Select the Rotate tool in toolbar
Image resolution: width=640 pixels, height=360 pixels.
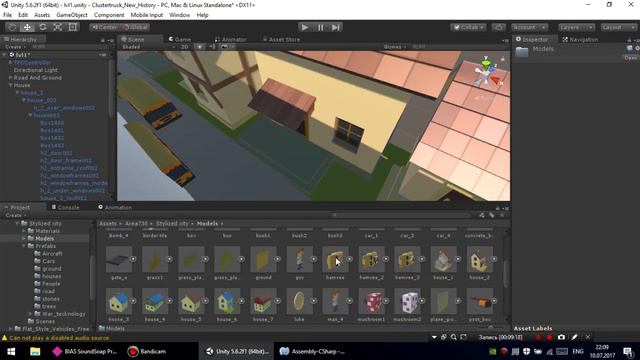tap(42, 27)
